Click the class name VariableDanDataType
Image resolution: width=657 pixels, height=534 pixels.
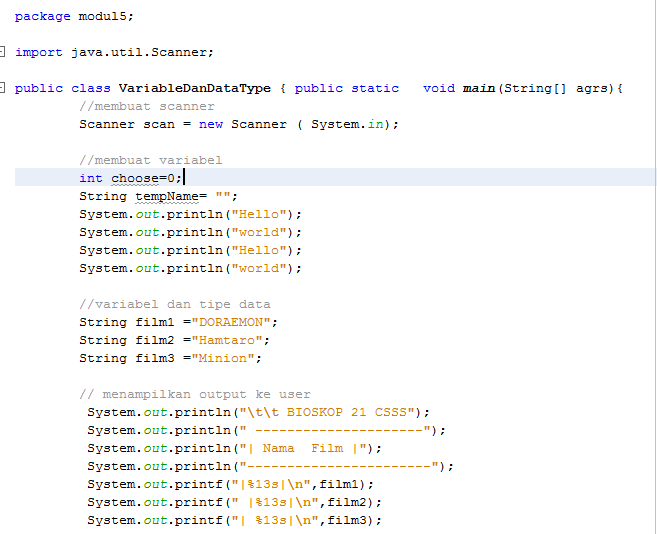coord(194,88)
